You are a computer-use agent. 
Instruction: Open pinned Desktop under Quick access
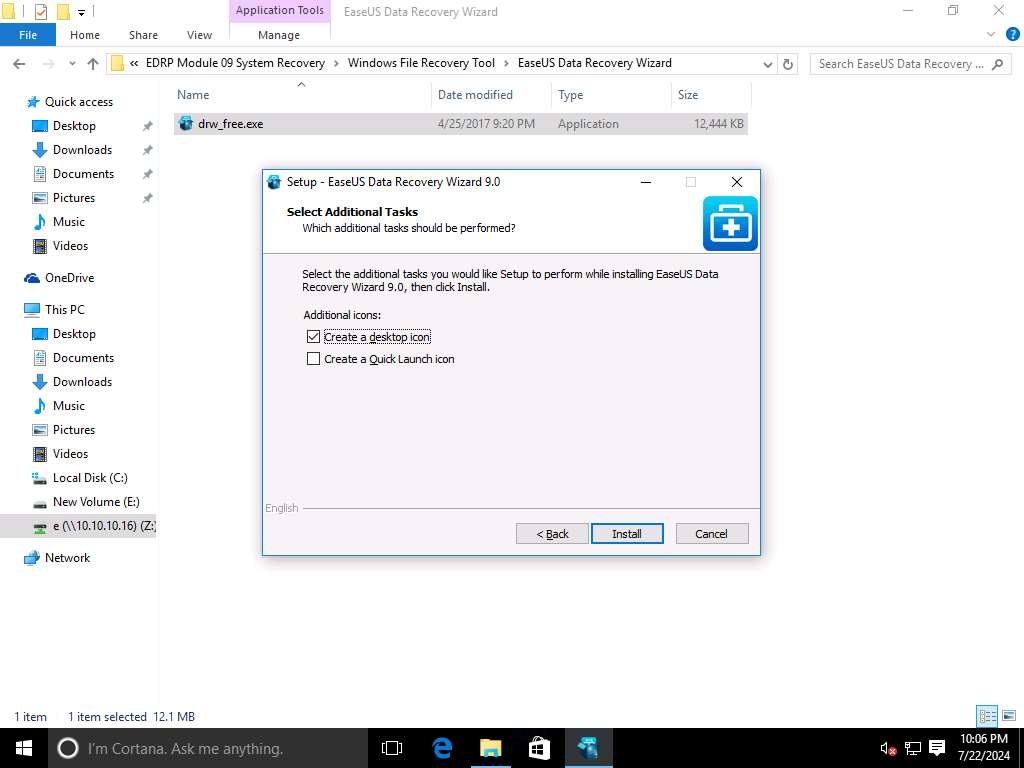(x=74, y=126)
